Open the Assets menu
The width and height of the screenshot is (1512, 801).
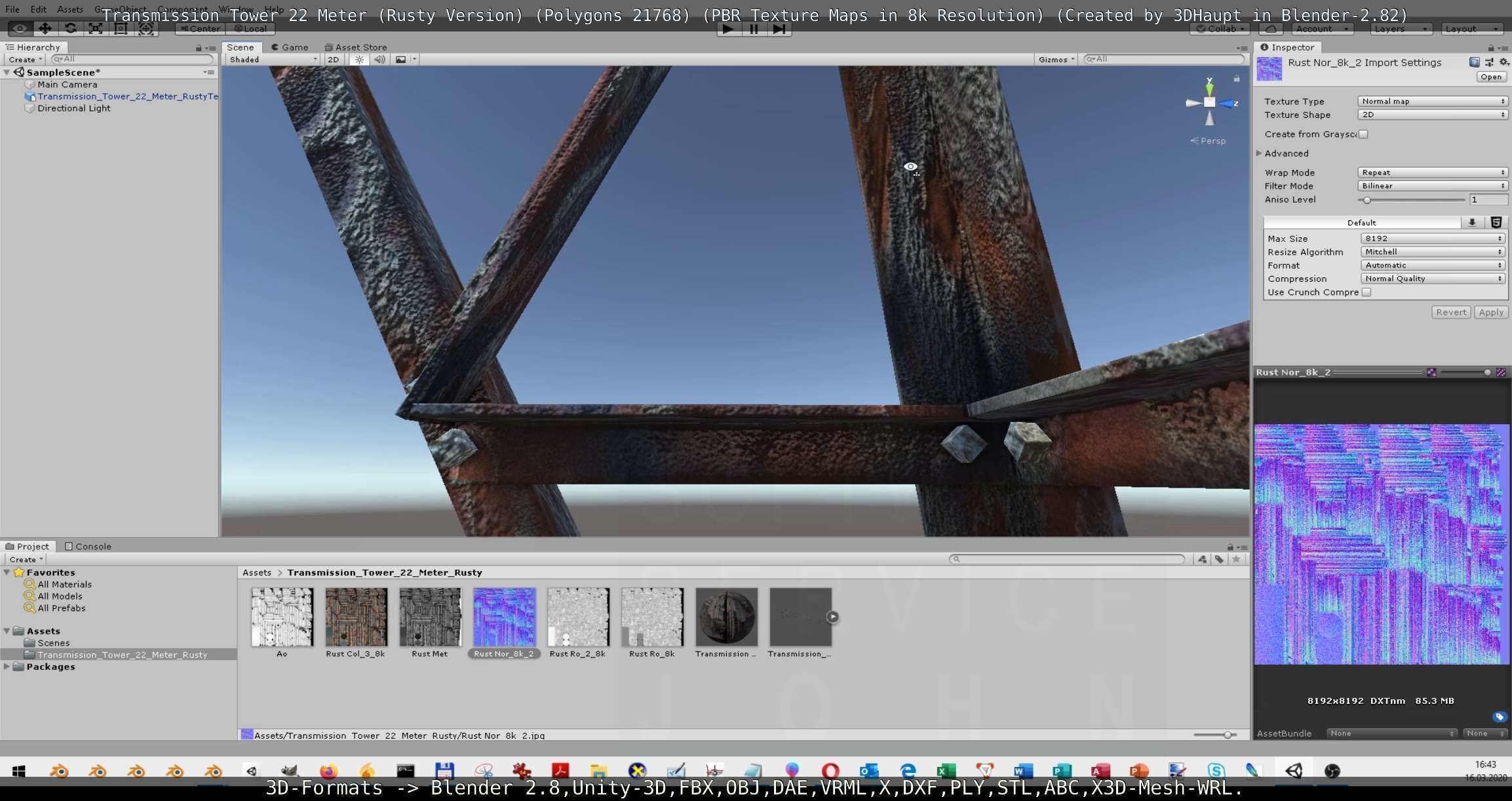tap(70, 9)
